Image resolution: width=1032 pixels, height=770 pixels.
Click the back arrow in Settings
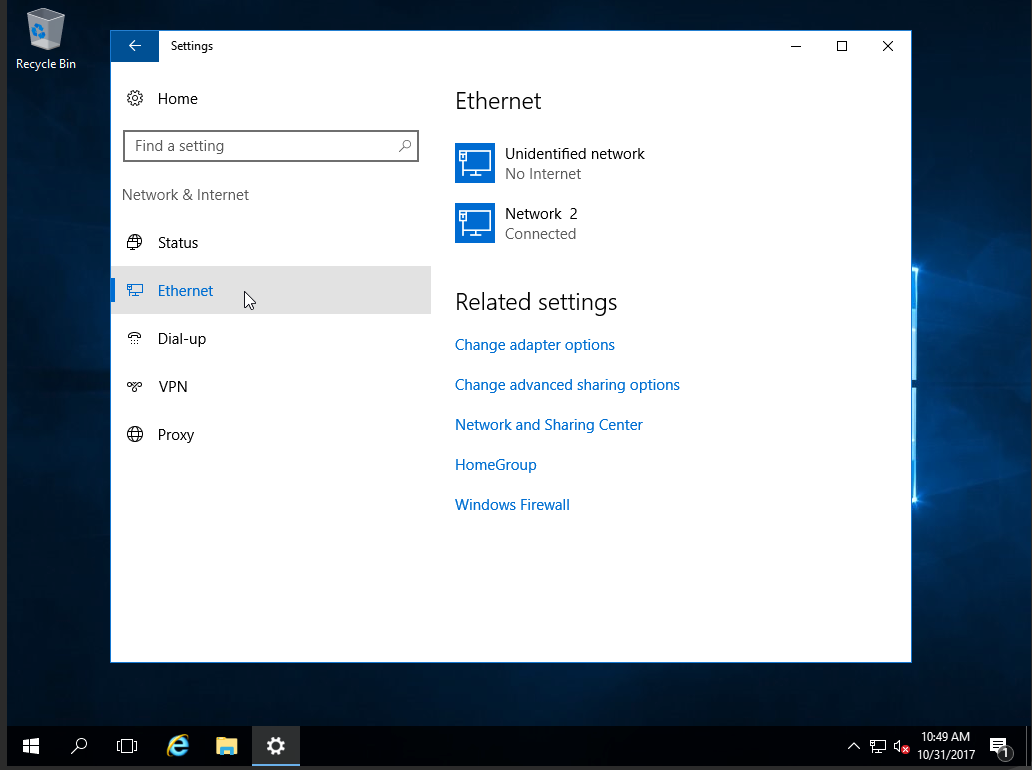[x=135, y=46]
